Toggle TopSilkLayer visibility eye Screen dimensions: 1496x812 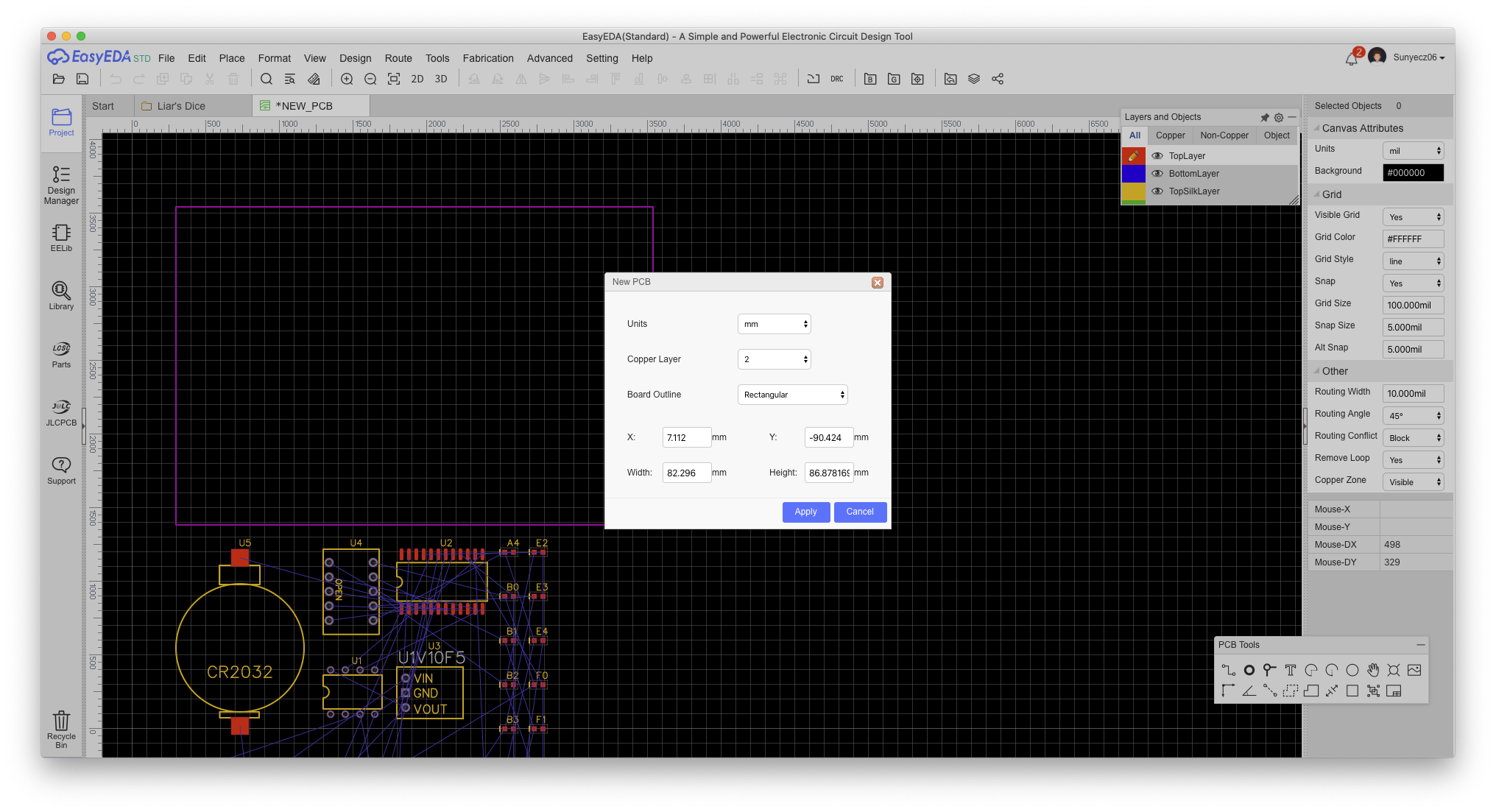coord(1157,191)
